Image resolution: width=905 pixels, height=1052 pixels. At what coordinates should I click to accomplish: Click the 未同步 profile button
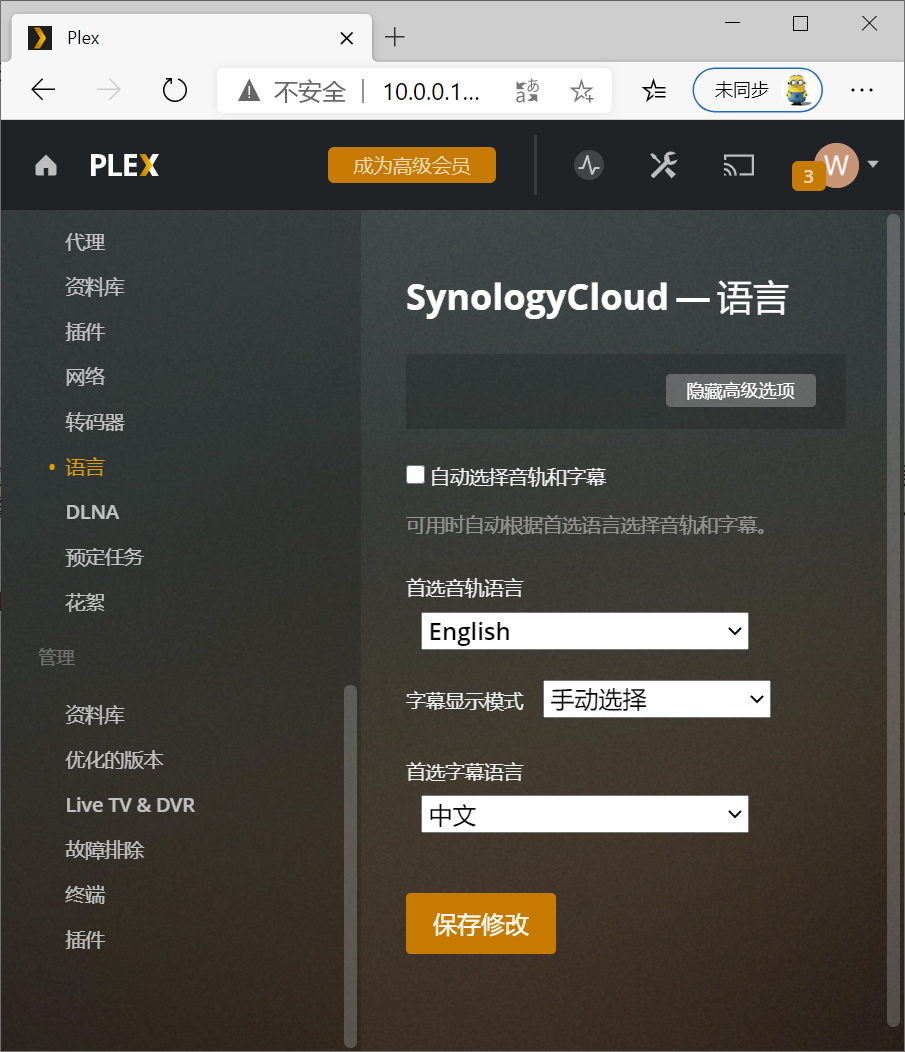(757, 90)
